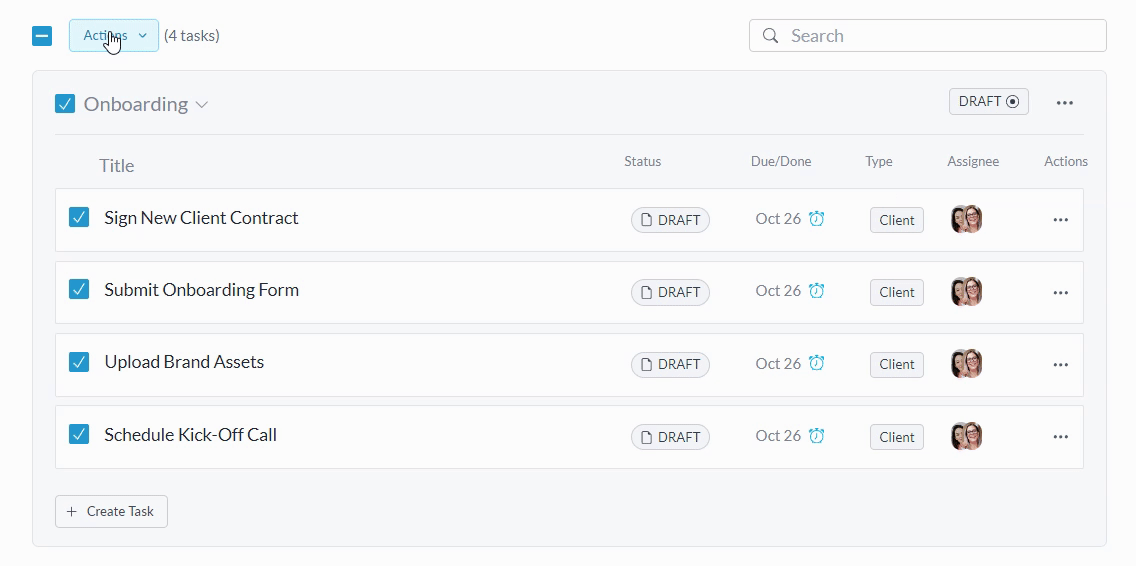The width and height of the screenshot is (1136, 566).
Task: Open the Upload Brand Assets task title
Action: pos(184,362)
